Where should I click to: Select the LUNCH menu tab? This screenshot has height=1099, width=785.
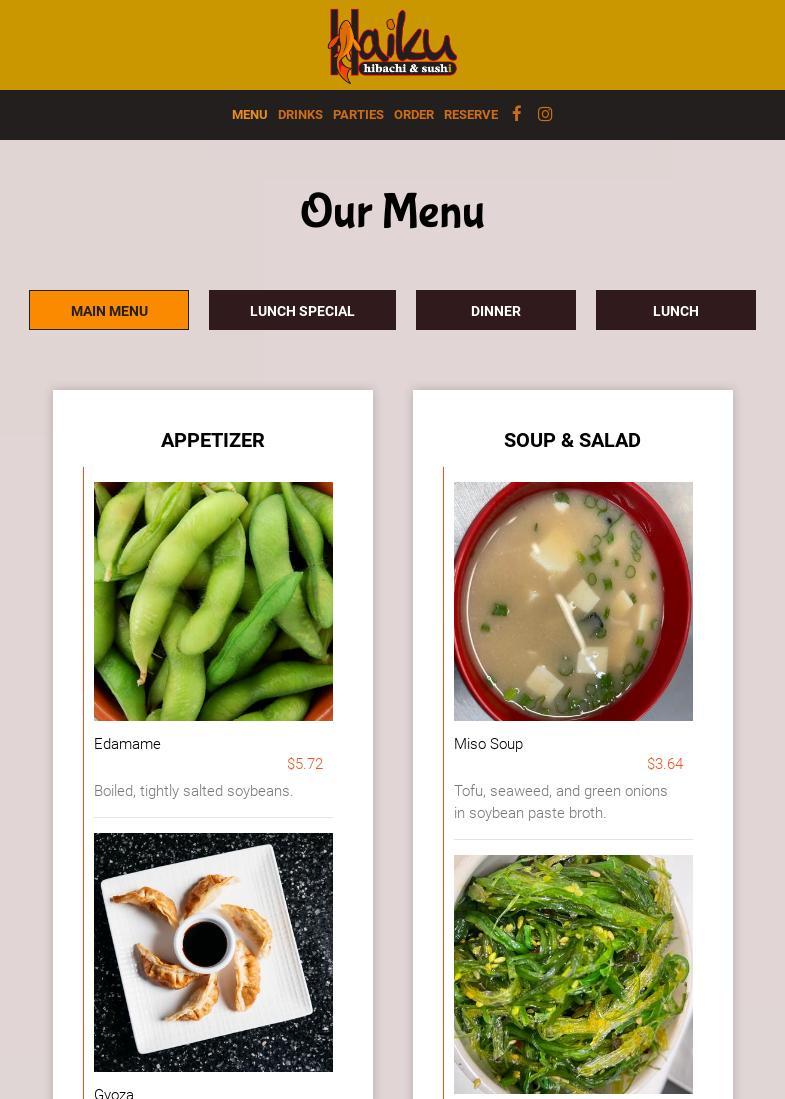click(x=676, y=310)
